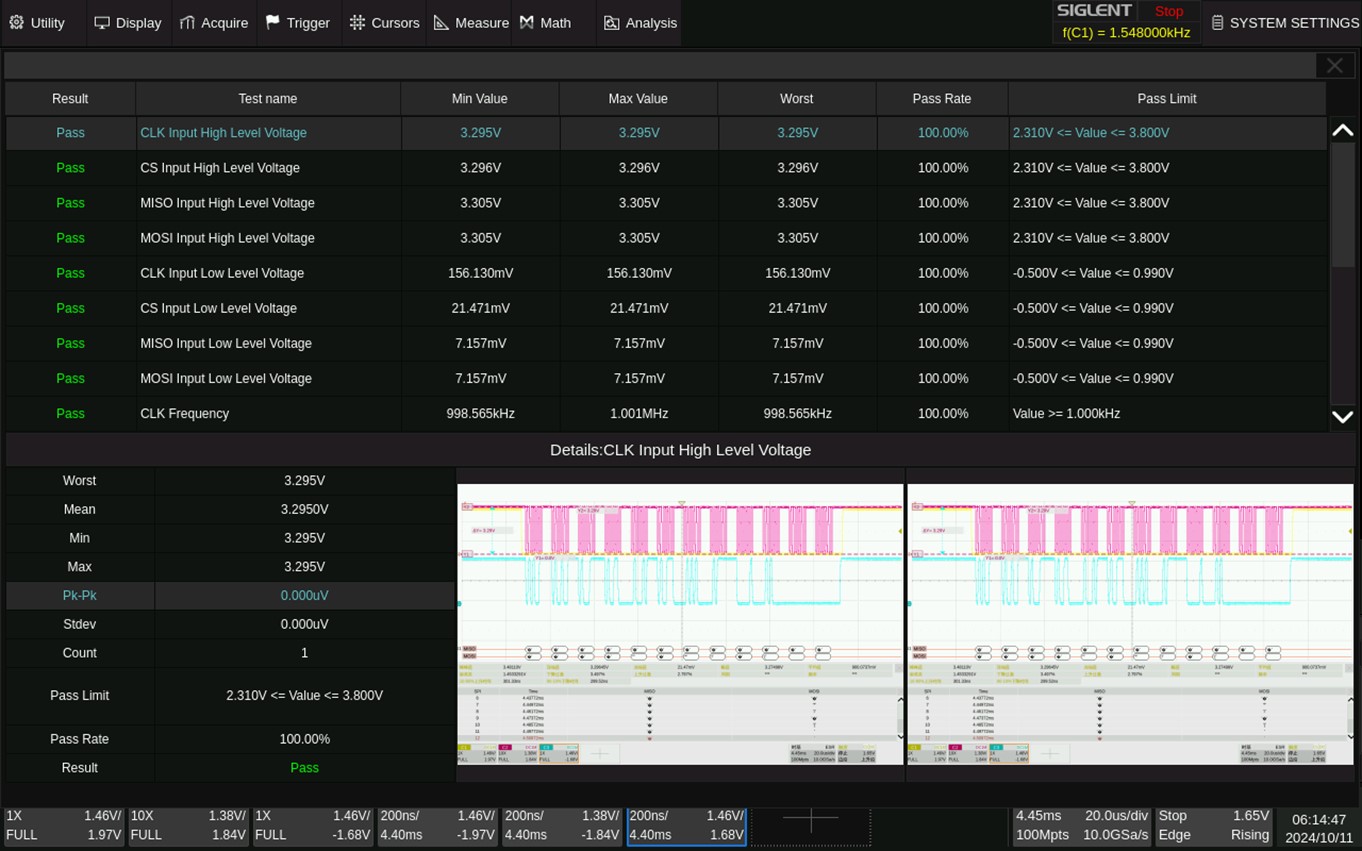Screen dimensions: 1362x851
Task: Select the CLK Frequency test row
Action: tap(185, 413)
